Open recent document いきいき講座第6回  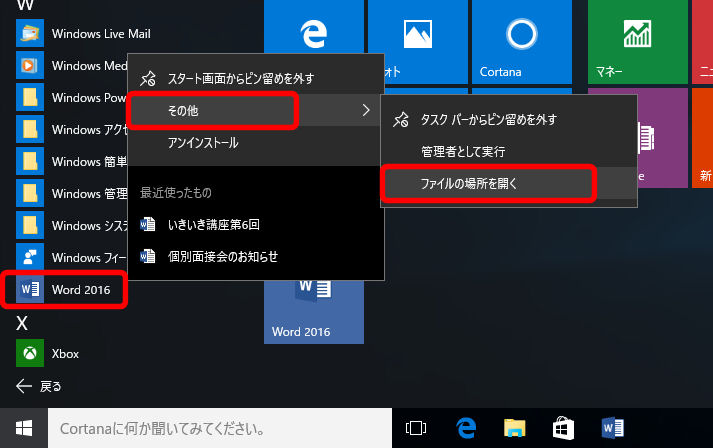[256, 224]
